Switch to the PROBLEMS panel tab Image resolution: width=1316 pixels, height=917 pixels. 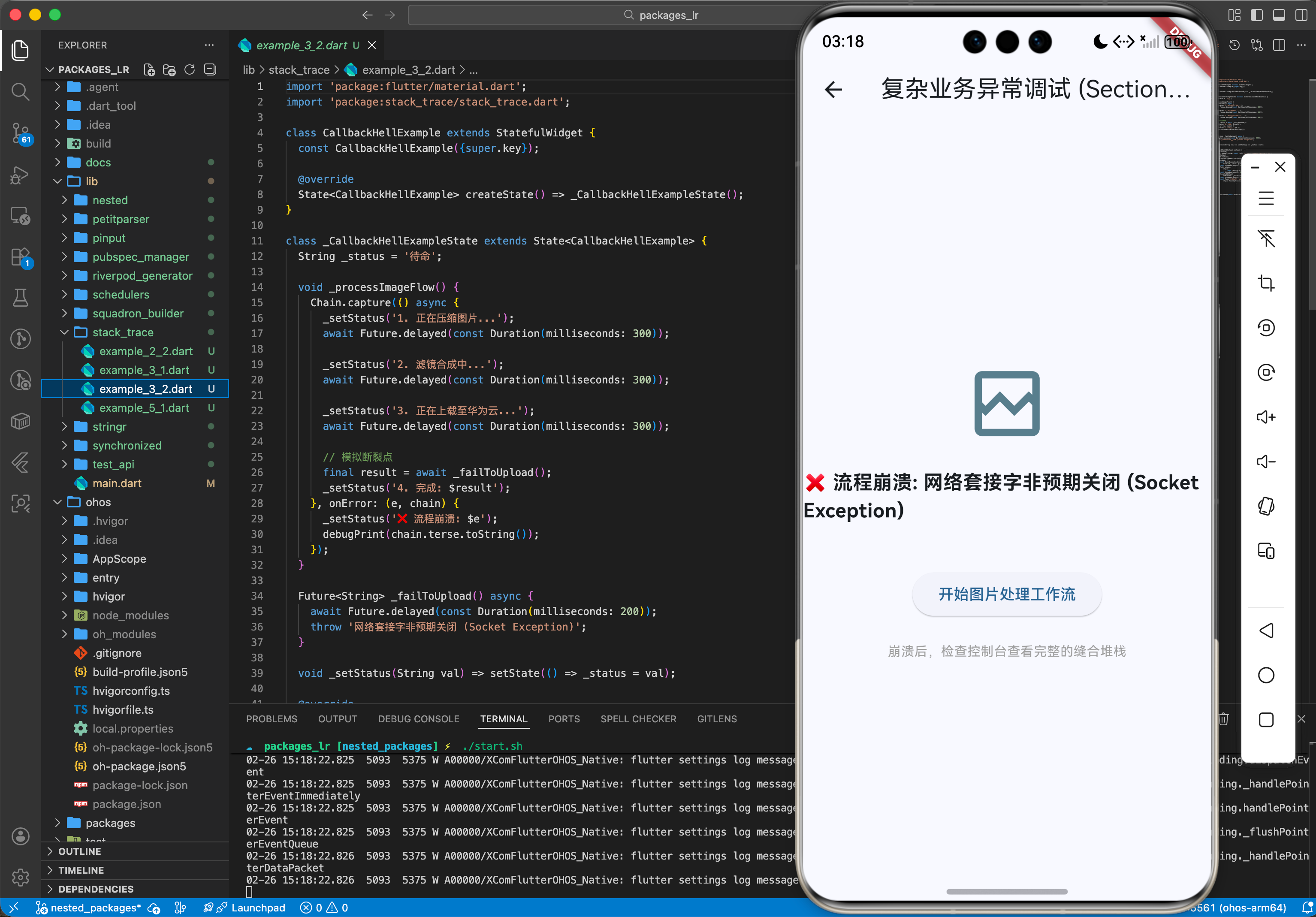coord(272,719)
